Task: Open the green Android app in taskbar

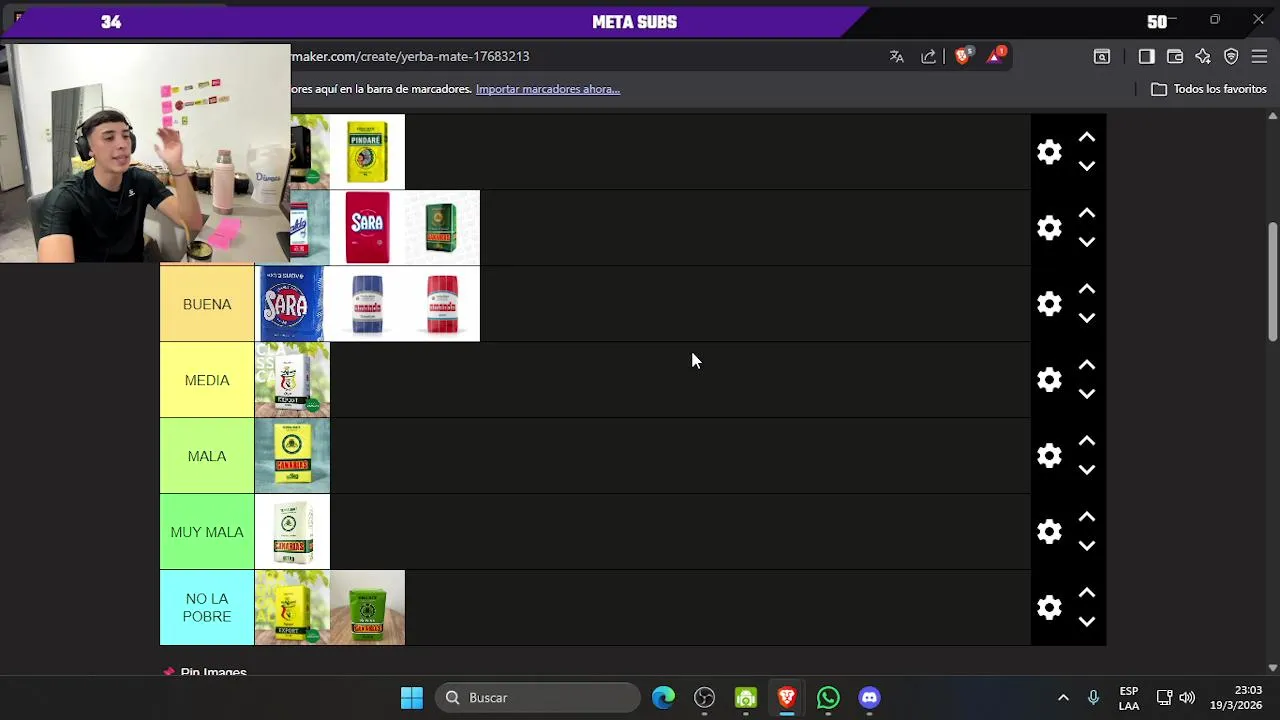Action: [x=746, y=698]
